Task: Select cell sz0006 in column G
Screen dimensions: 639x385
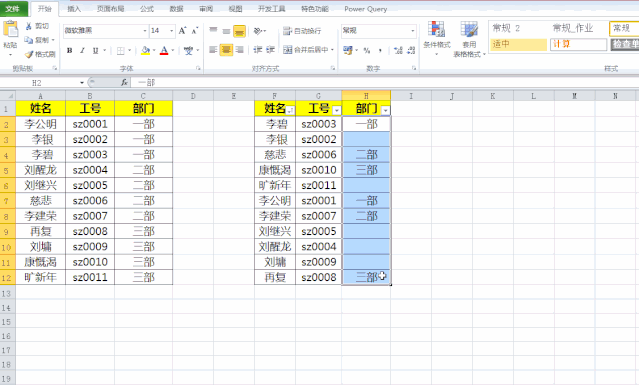Action: [319, 155]
